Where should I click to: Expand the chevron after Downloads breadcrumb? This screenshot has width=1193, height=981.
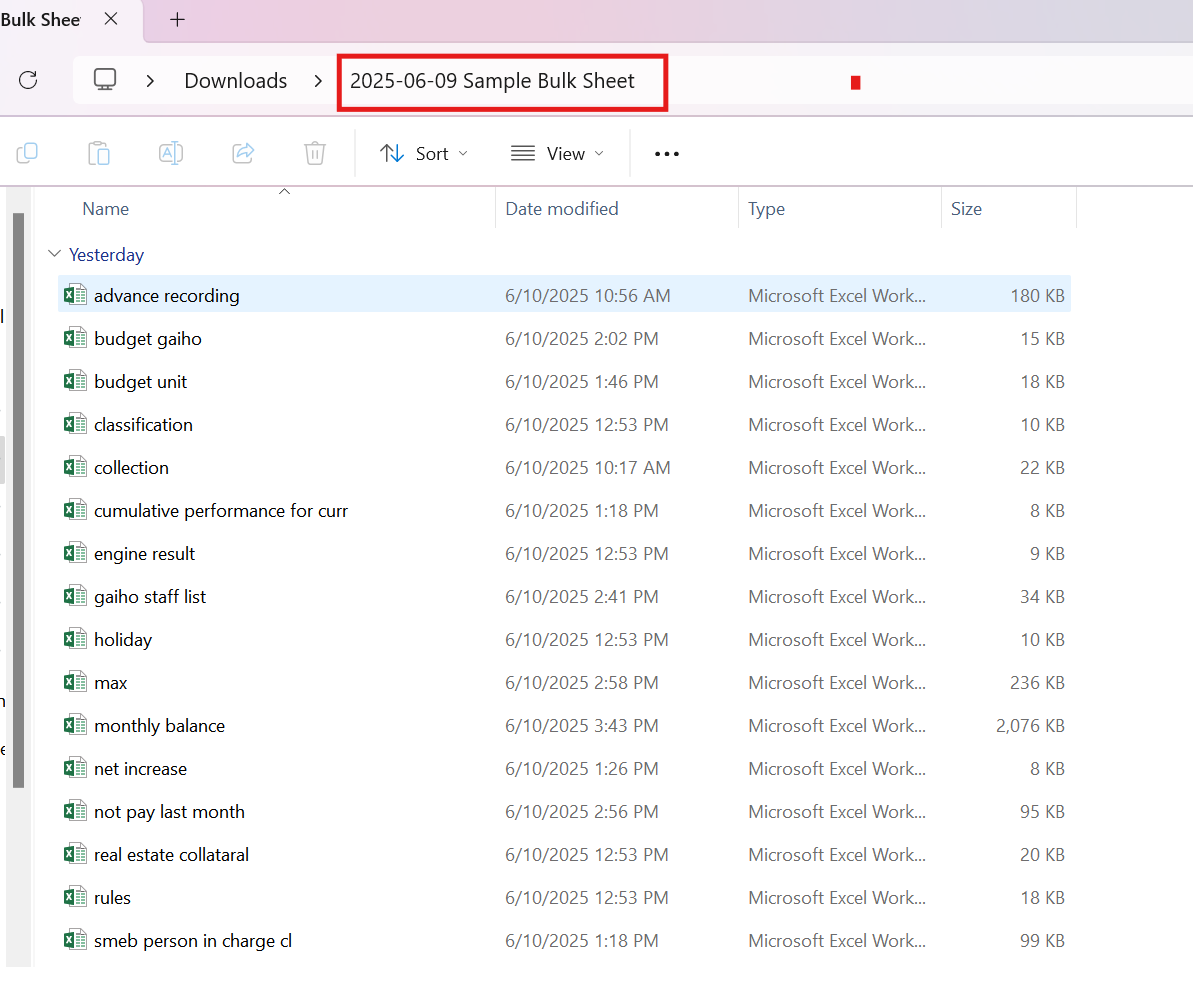tap(318, 81)
